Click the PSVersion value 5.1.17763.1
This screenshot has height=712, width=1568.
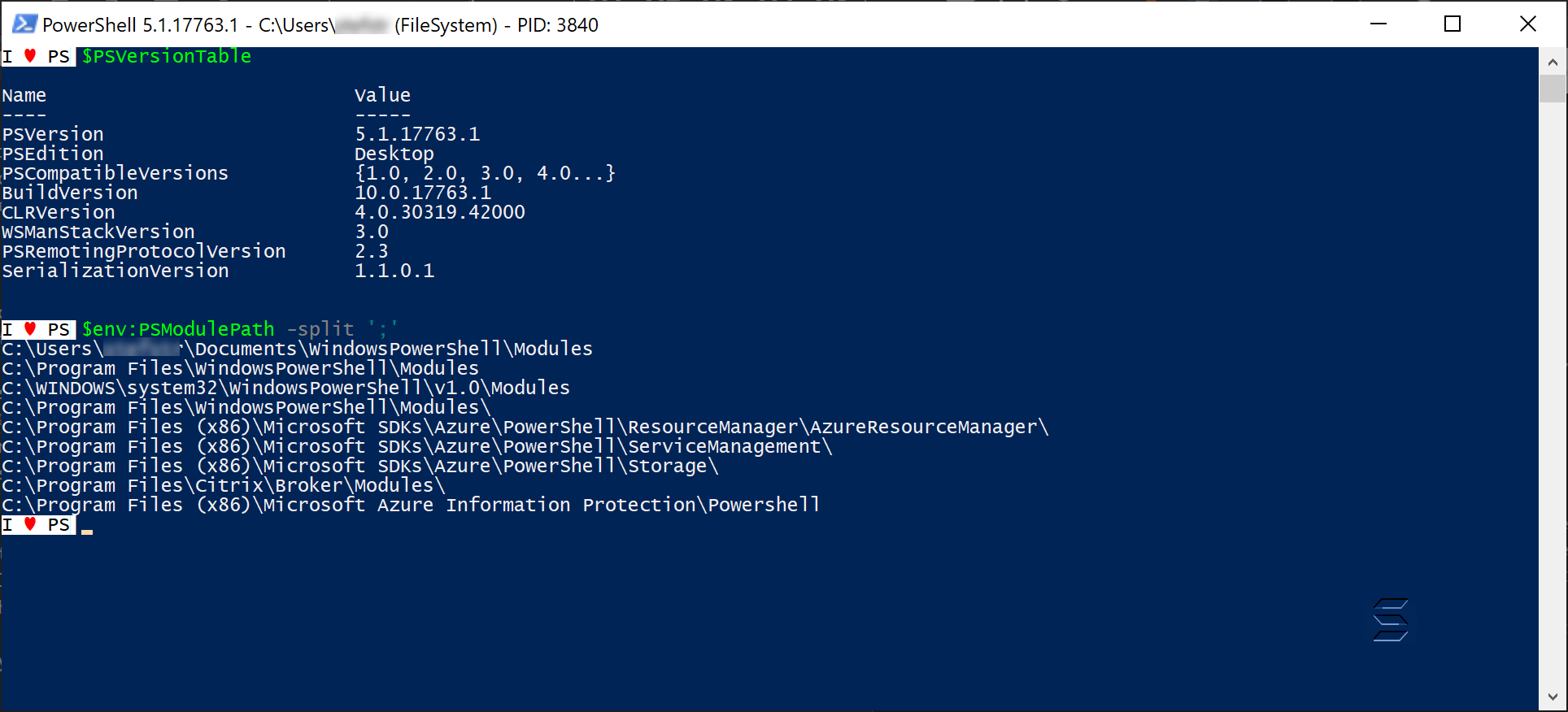point(417,133)
